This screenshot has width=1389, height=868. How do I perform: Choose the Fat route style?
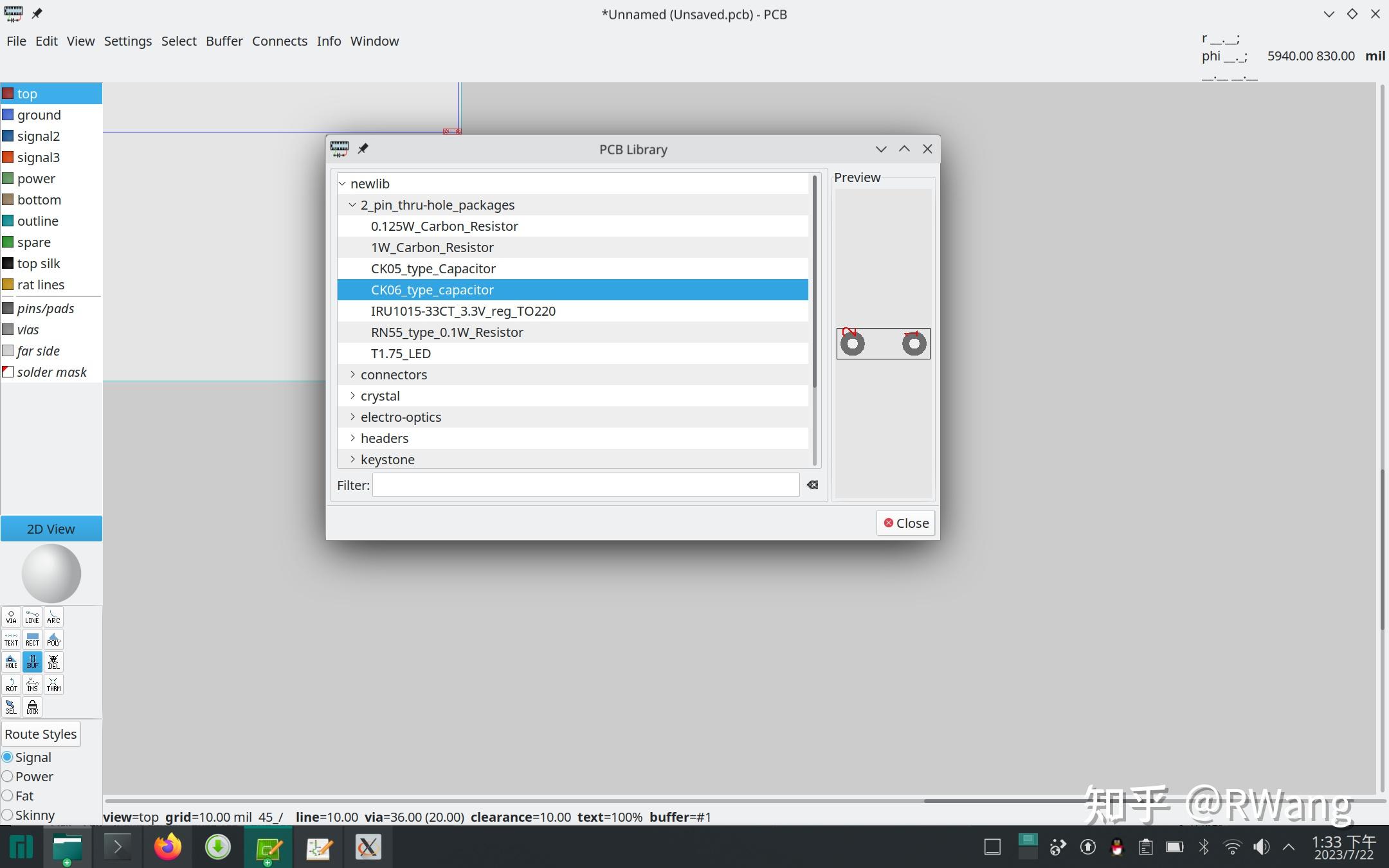pos(8,796)
